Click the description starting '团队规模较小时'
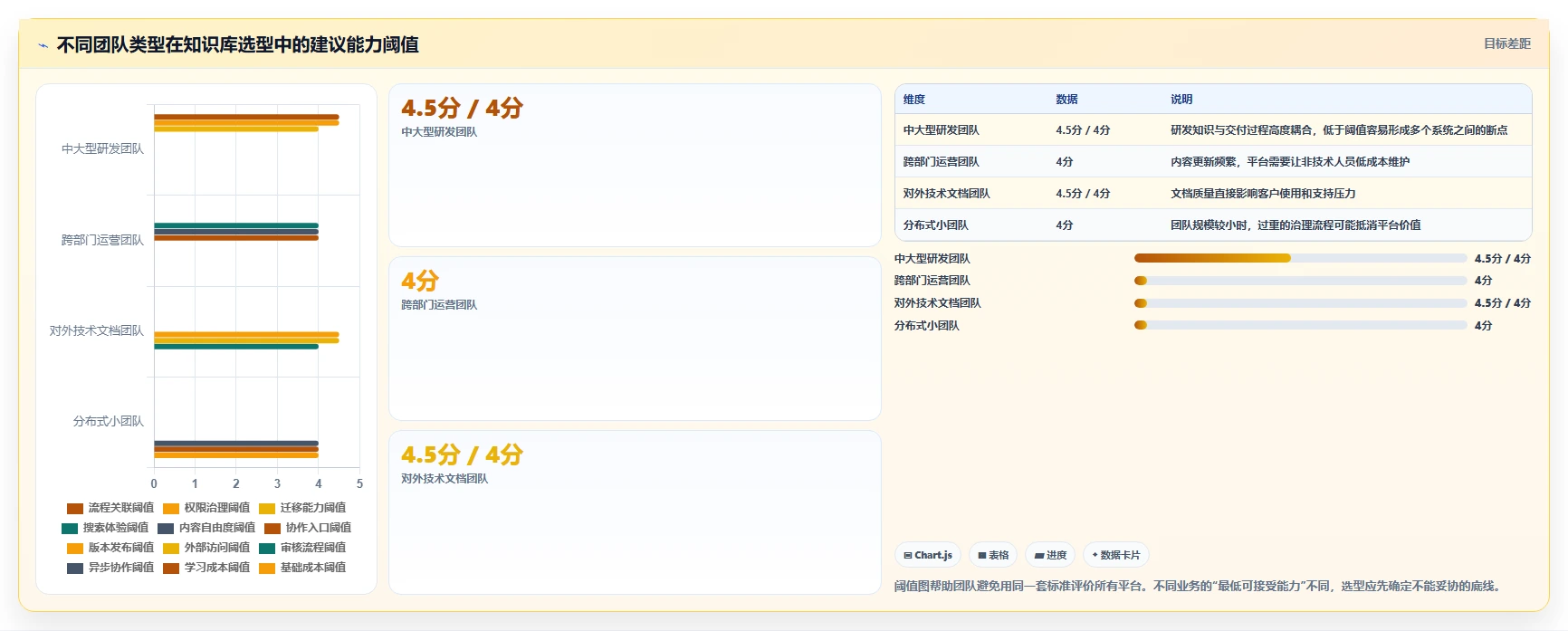The height and width of the screenshot is (631, 1568). click(1296, 225)
